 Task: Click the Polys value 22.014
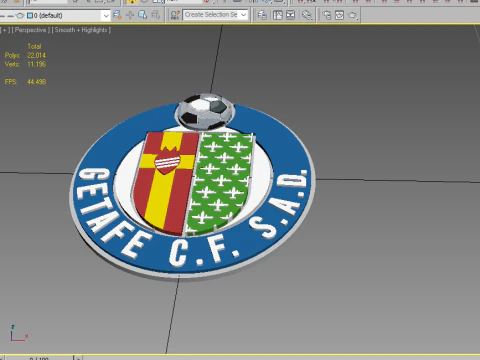point(36,55)
